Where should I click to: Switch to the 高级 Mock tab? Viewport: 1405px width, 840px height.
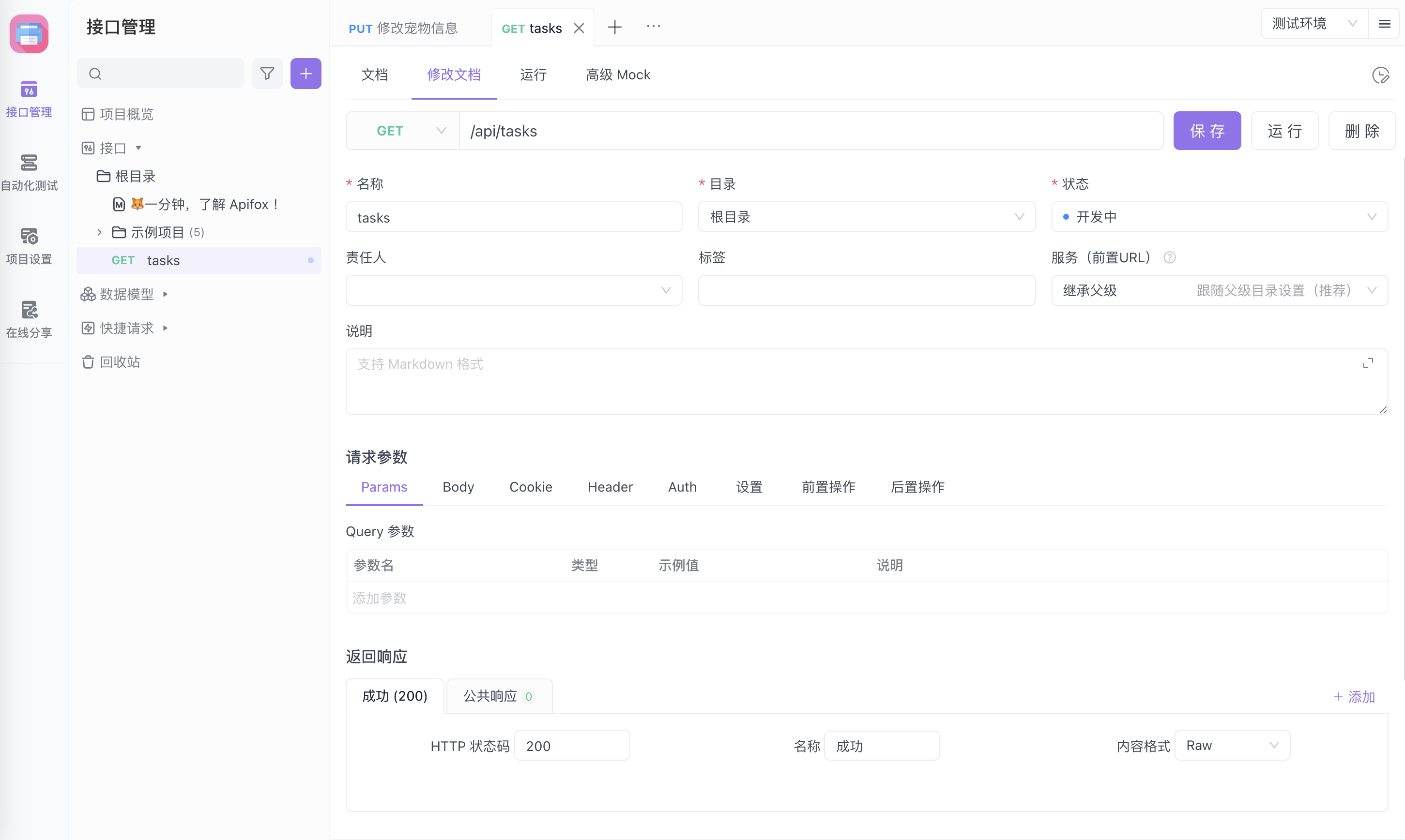click(x=617, y=75)
